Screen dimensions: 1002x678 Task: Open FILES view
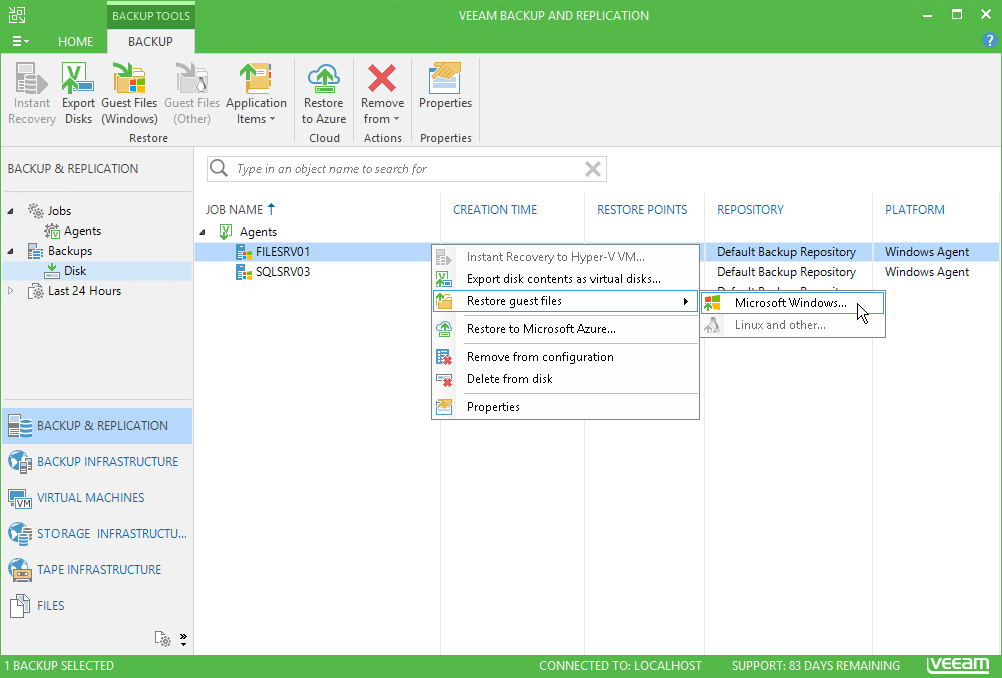(x=97, y=605)
